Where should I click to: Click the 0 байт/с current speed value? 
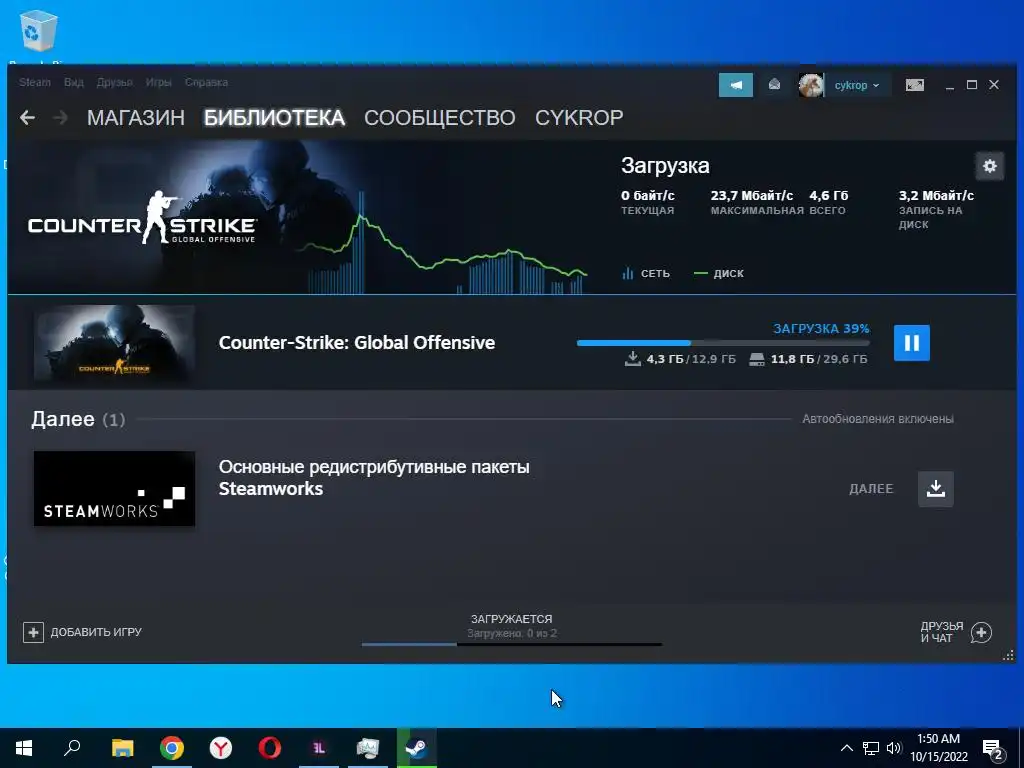click(648, 195)
